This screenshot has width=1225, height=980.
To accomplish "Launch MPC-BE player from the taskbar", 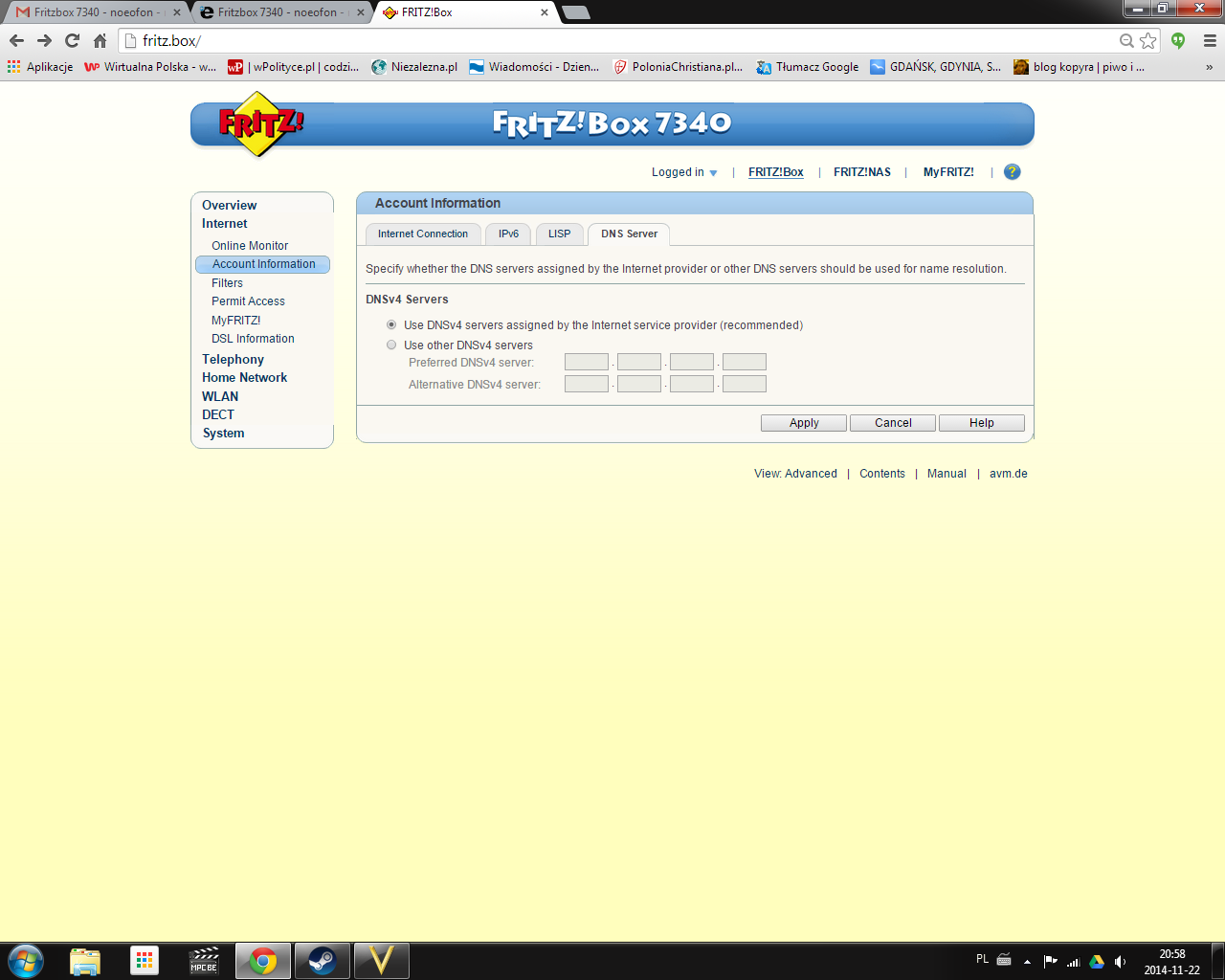I will tap(204, 961).
